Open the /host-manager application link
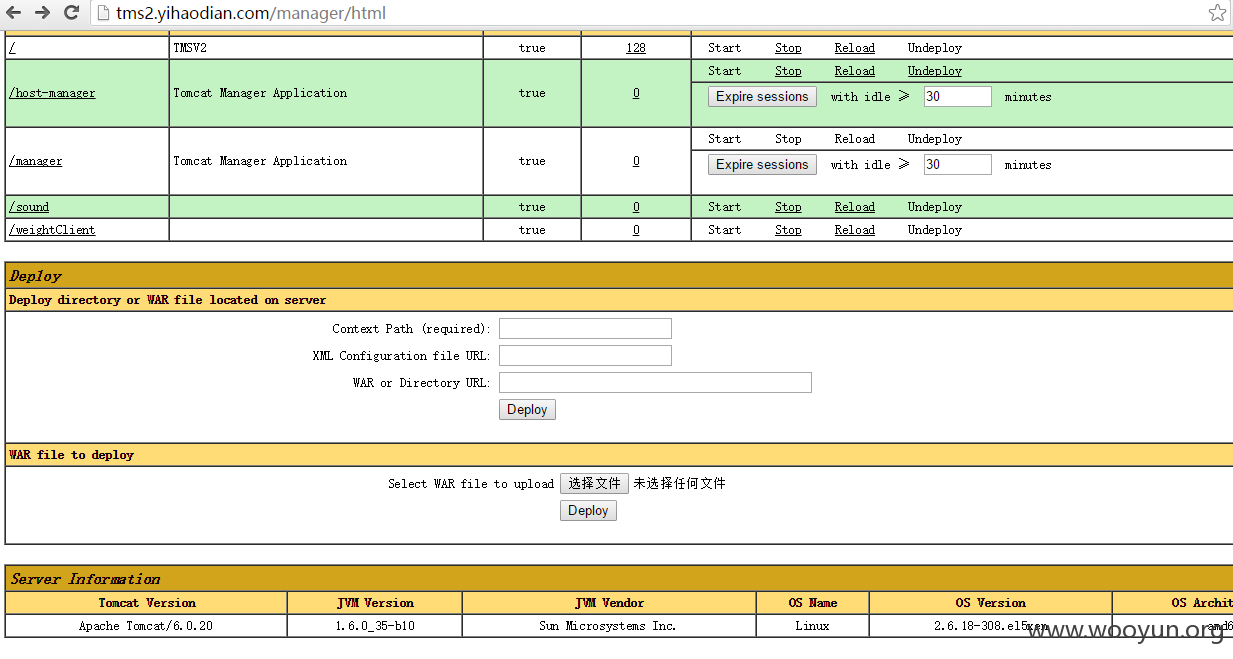The width and height of the screenshot is (1233, 659). pos(52,93)
